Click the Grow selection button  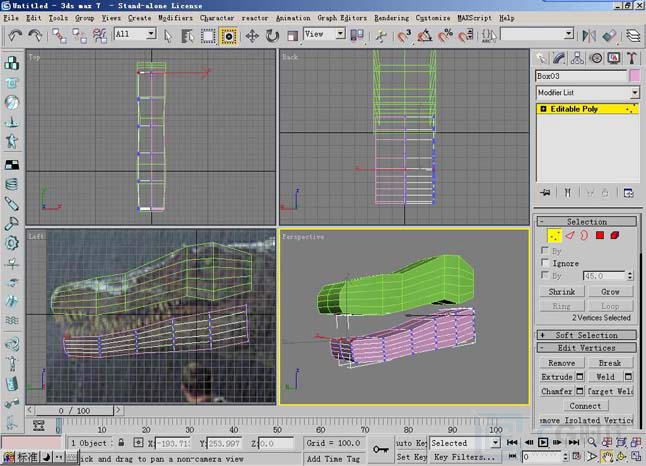610,292
